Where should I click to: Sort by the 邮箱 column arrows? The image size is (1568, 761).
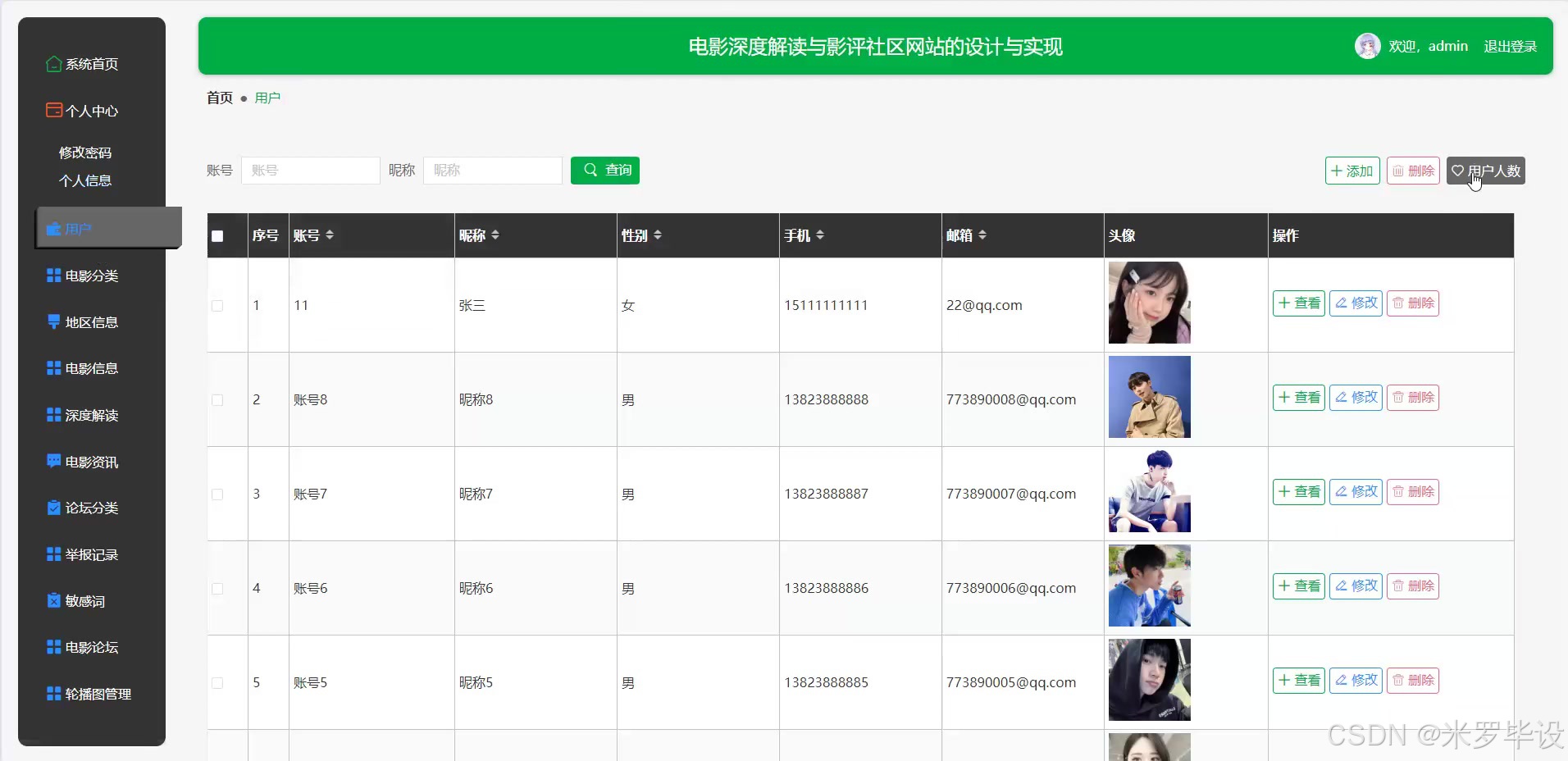982,235
